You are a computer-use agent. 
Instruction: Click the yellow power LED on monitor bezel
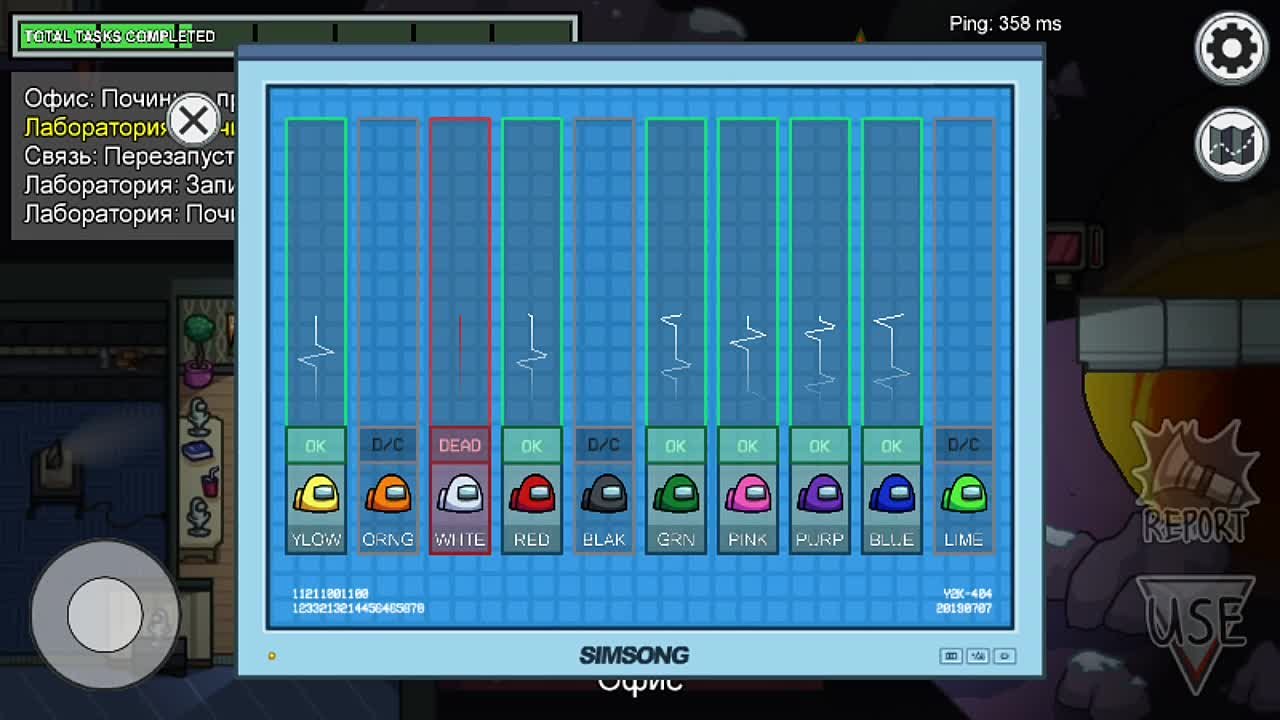pos(271,656)
